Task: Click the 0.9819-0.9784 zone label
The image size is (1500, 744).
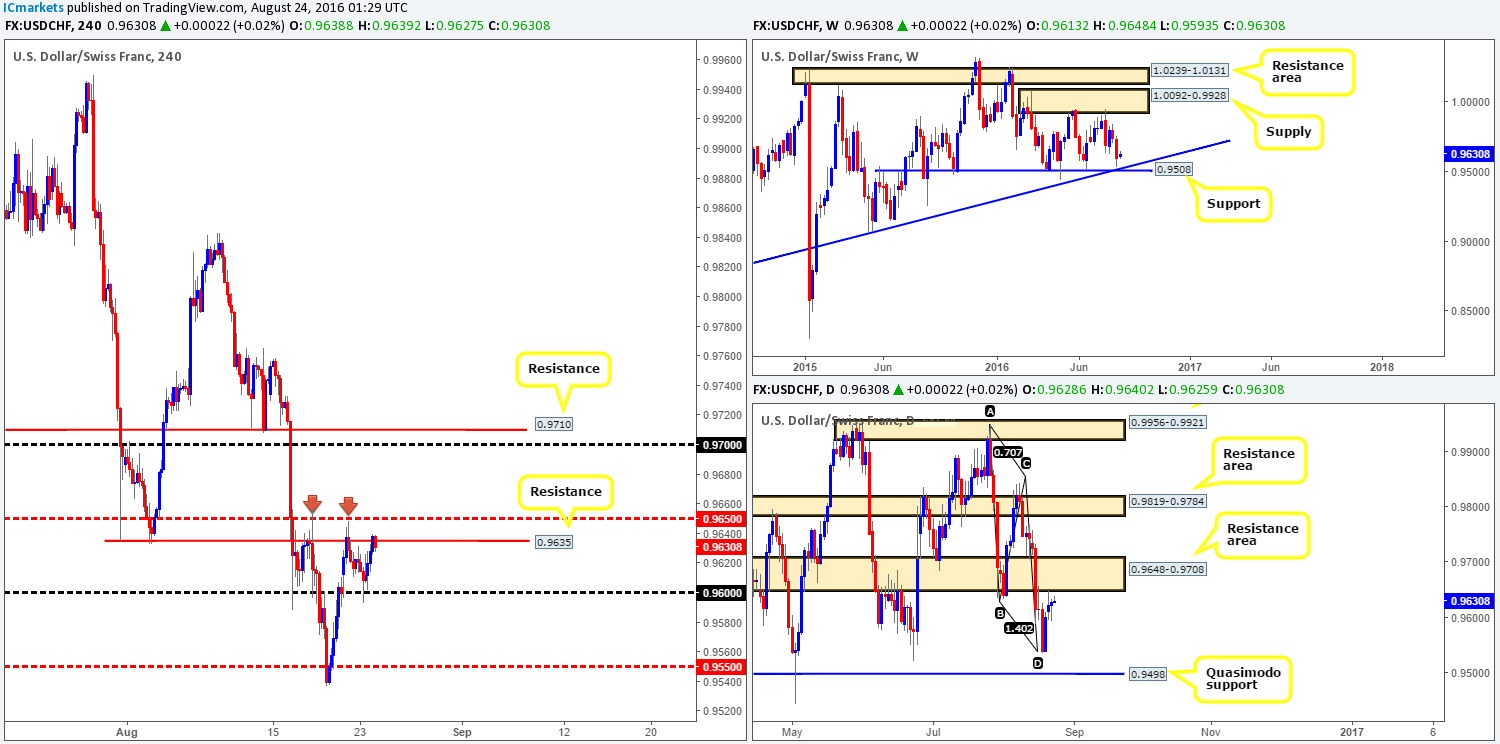Action: click(x=1167, y=502)
